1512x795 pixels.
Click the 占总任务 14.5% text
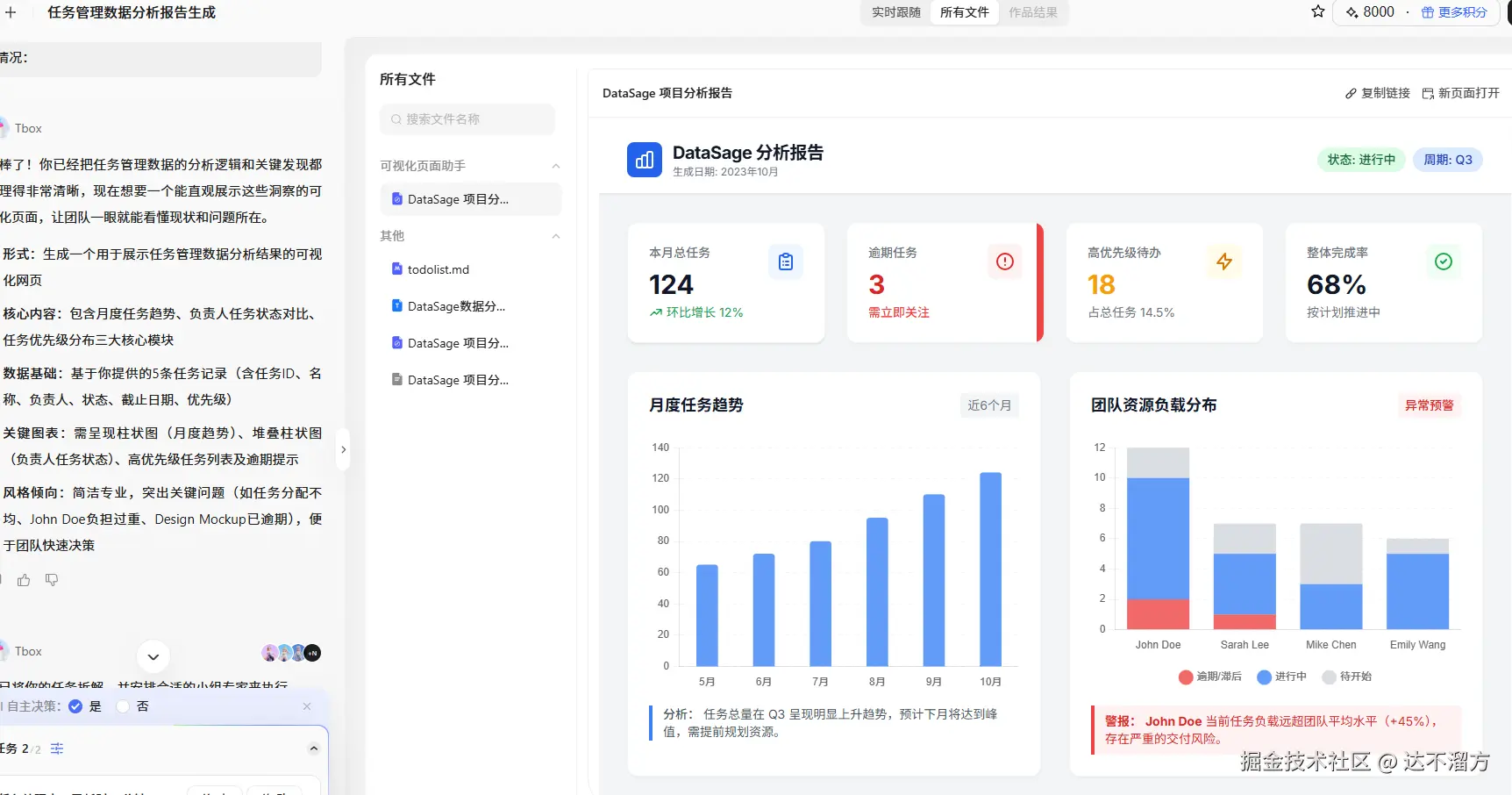coord(1131,312)
